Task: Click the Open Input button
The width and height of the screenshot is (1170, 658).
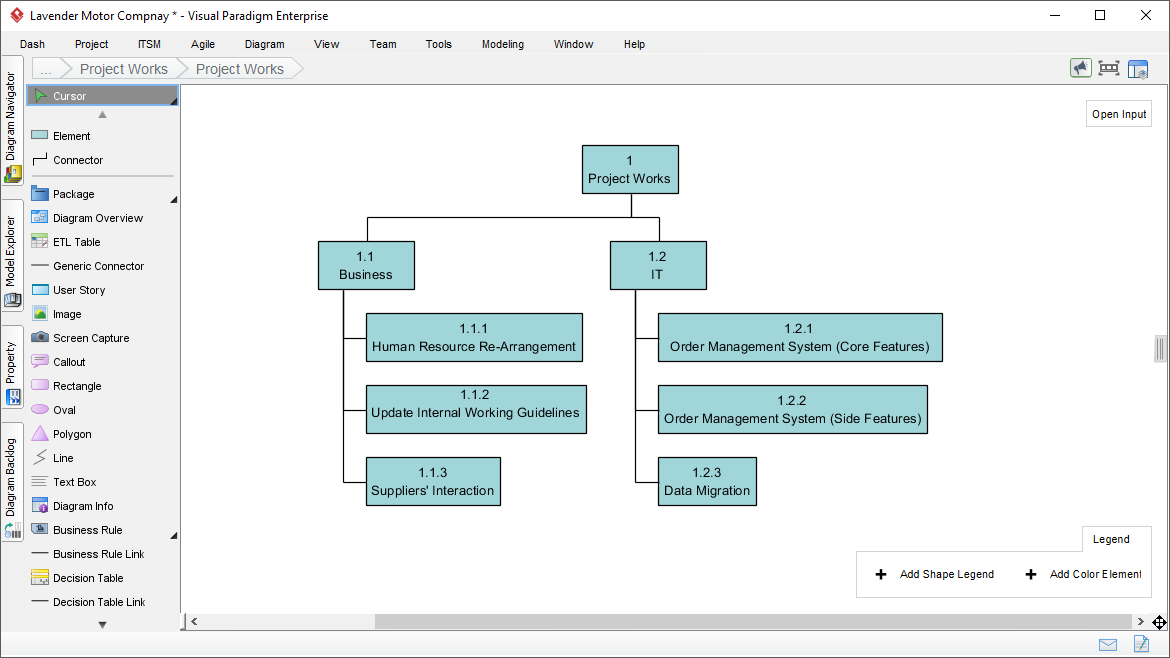Action: pyautogui.click(x=1119, y=114)
